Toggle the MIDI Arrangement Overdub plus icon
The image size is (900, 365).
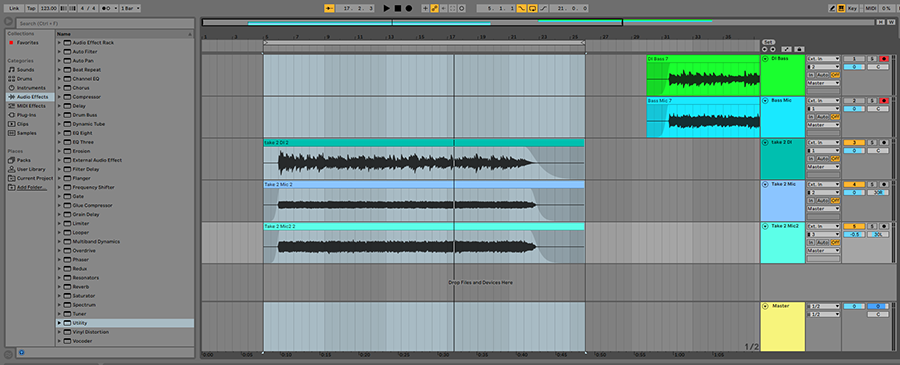click(425, 8)
